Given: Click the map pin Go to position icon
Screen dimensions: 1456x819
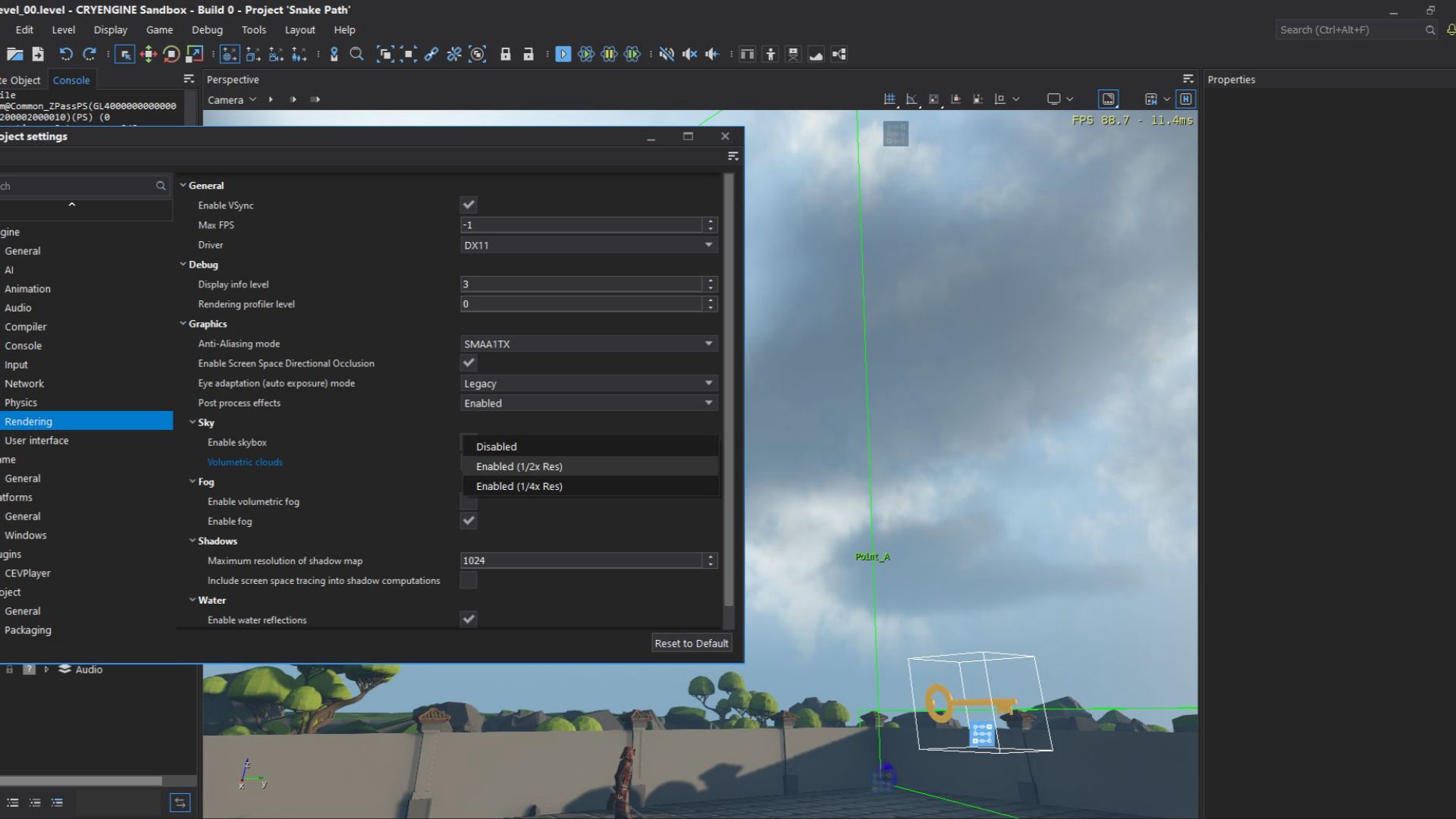Looking at the screenshot, I should click(334, 54).
